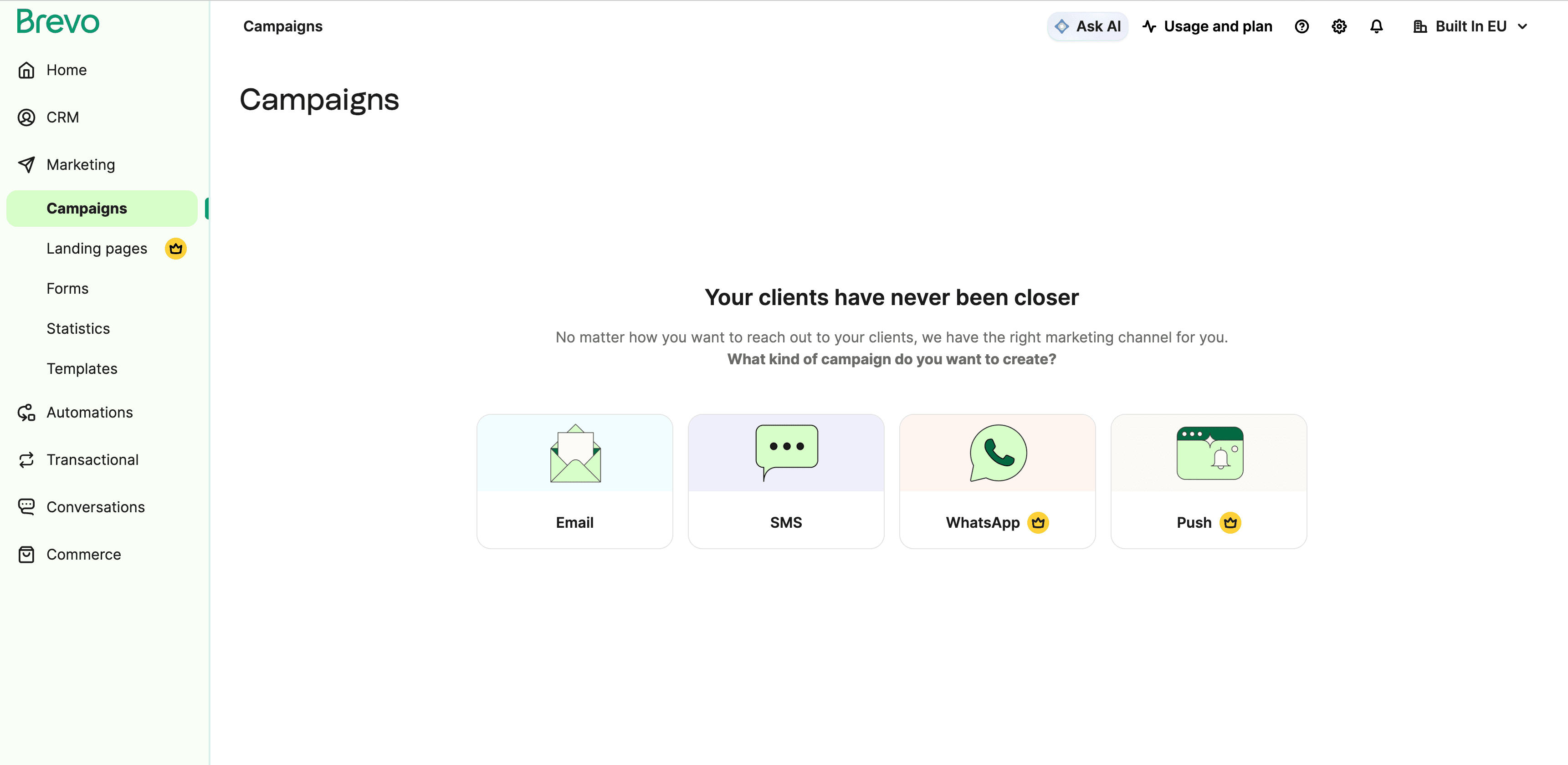Open Forms under Marketing
1568x765 pixels.
click(x=67, y=289)
